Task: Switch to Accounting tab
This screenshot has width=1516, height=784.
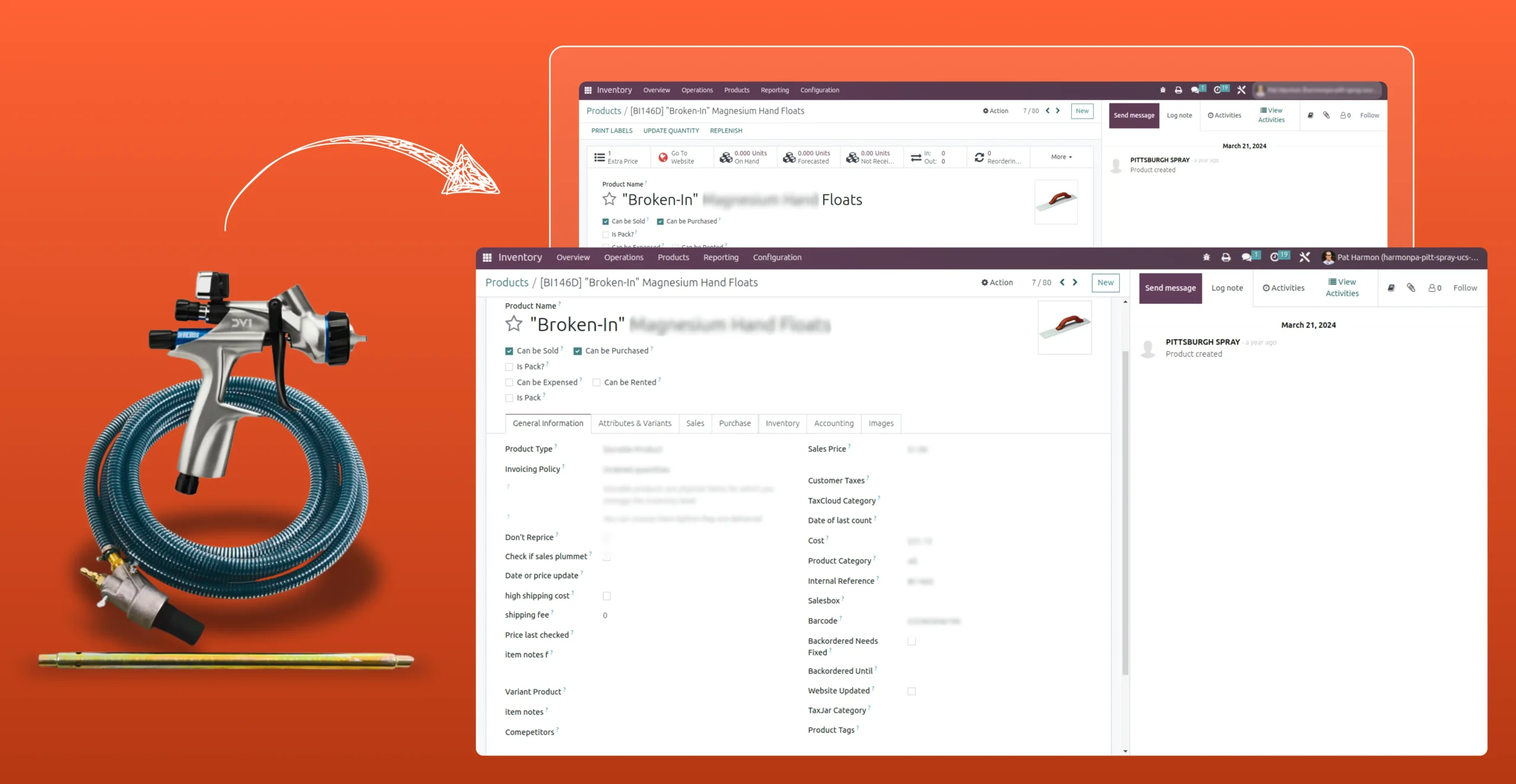Action: coord(834,423)
